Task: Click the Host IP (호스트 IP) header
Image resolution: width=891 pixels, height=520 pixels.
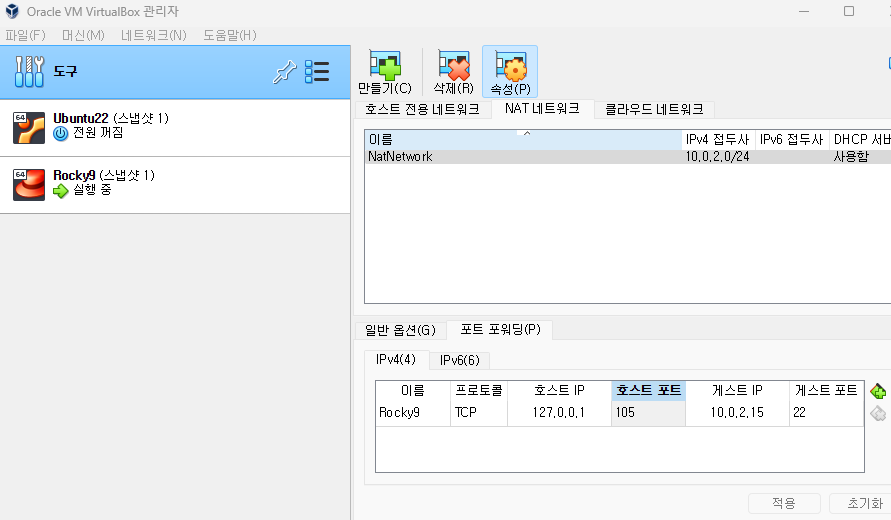Action: [559, 390]
